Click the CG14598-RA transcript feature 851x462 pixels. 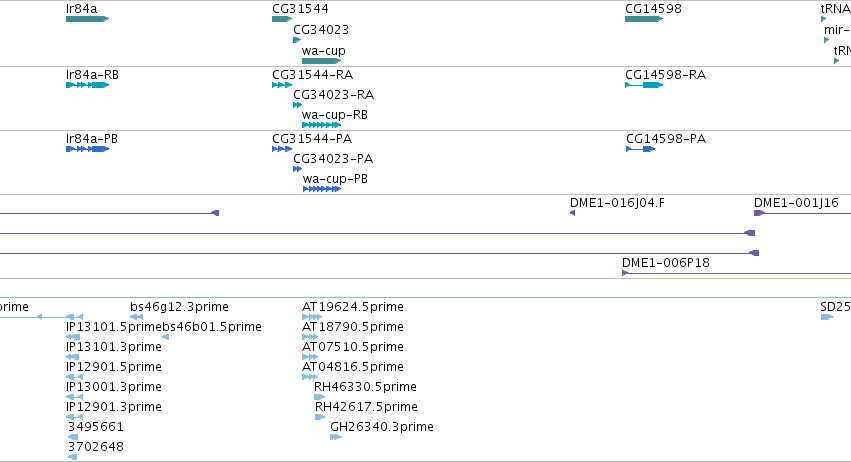pos(644,85)
